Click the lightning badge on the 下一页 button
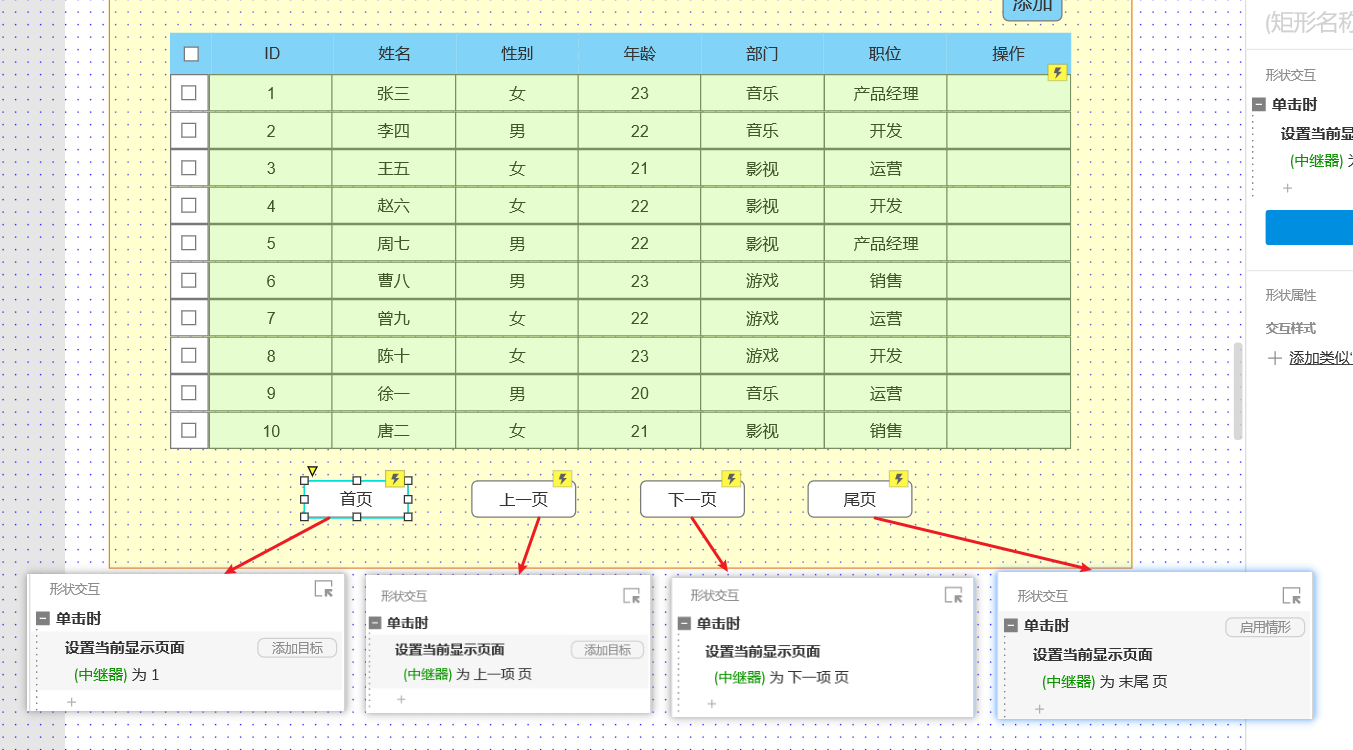 coord(731,479)
